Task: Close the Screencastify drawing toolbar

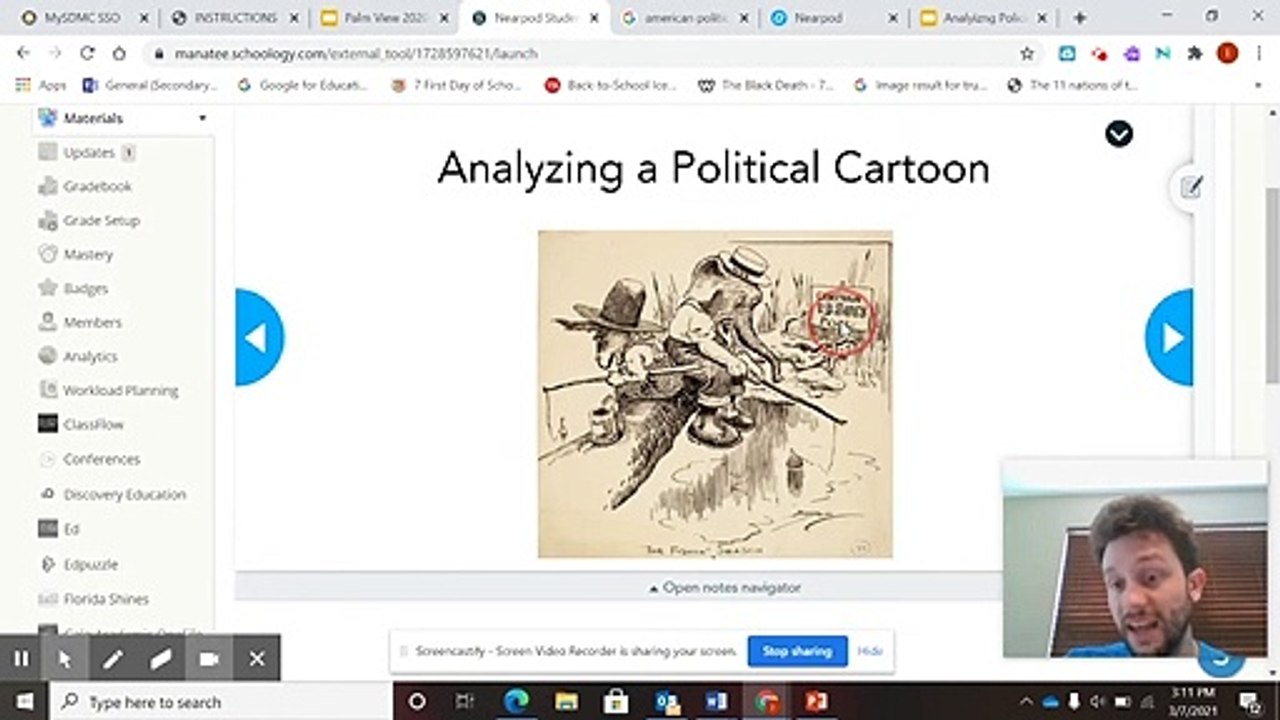Action: coord(257,659)
